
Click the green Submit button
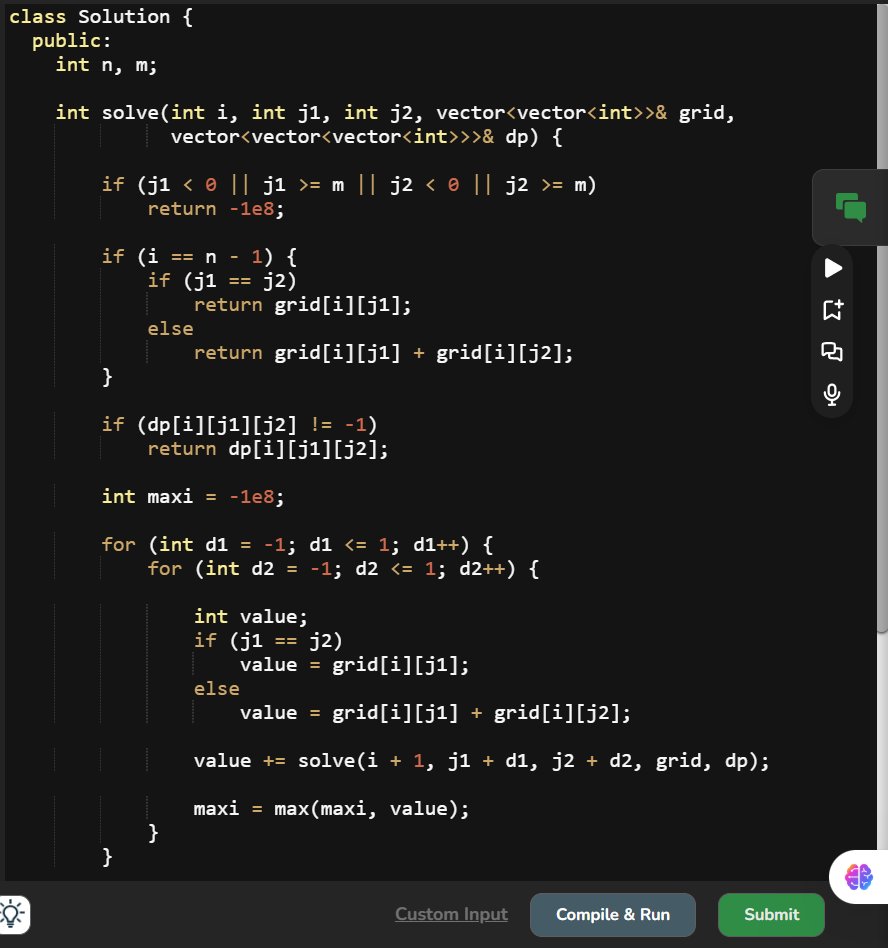pos(771,914)
